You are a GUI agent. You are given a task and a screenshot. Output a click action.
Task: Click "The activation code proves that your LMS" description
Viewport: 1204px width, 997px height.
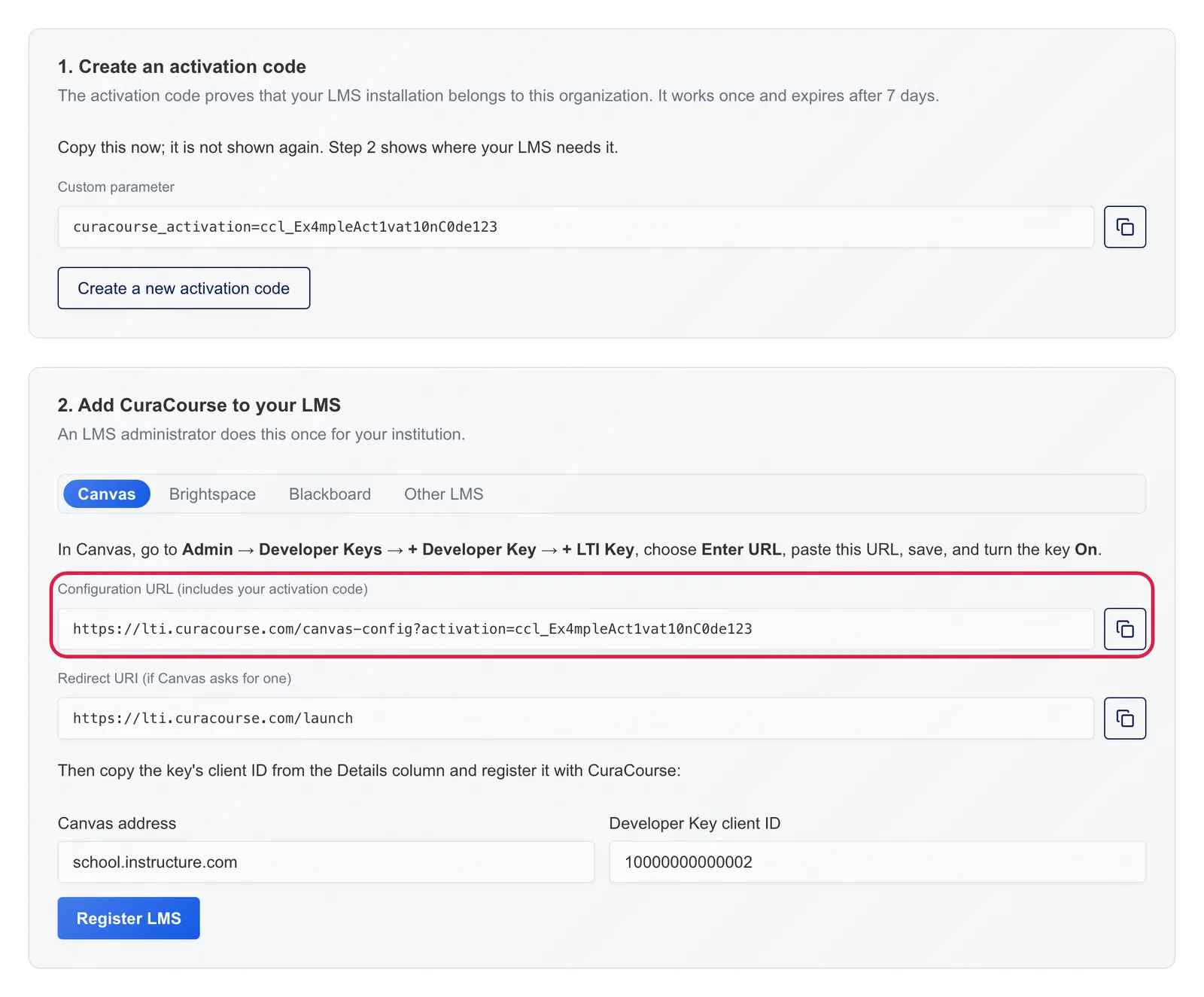[498, 96]
